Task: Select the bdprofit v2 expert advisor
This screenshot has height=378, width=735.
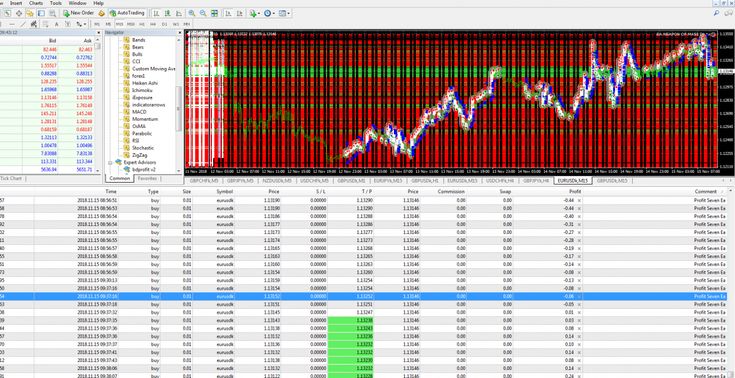Action: (x=143, y=169)
